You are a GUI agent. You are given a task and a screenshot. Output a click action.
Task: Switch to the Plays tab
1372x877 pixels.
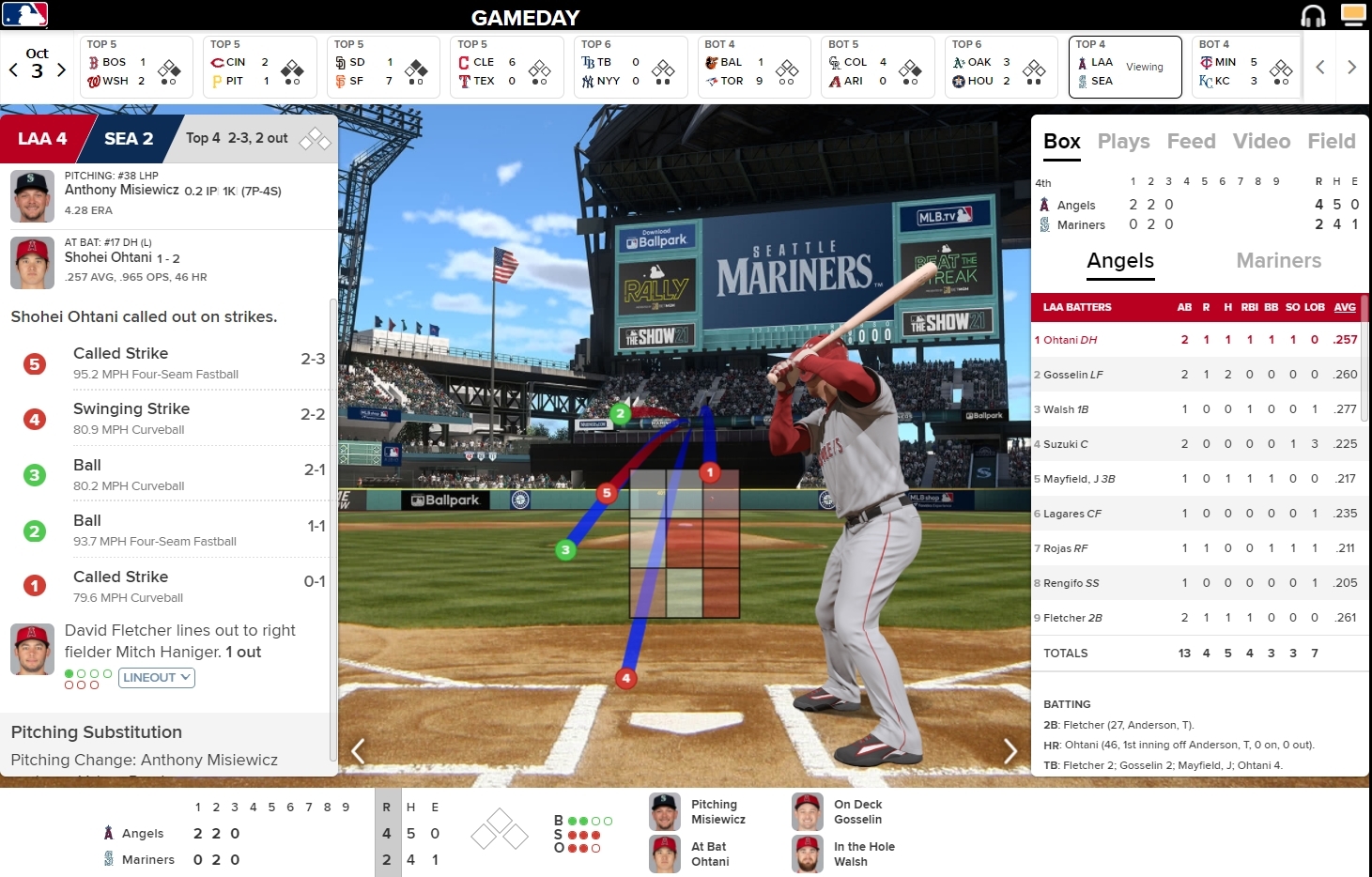(1124, 141)
